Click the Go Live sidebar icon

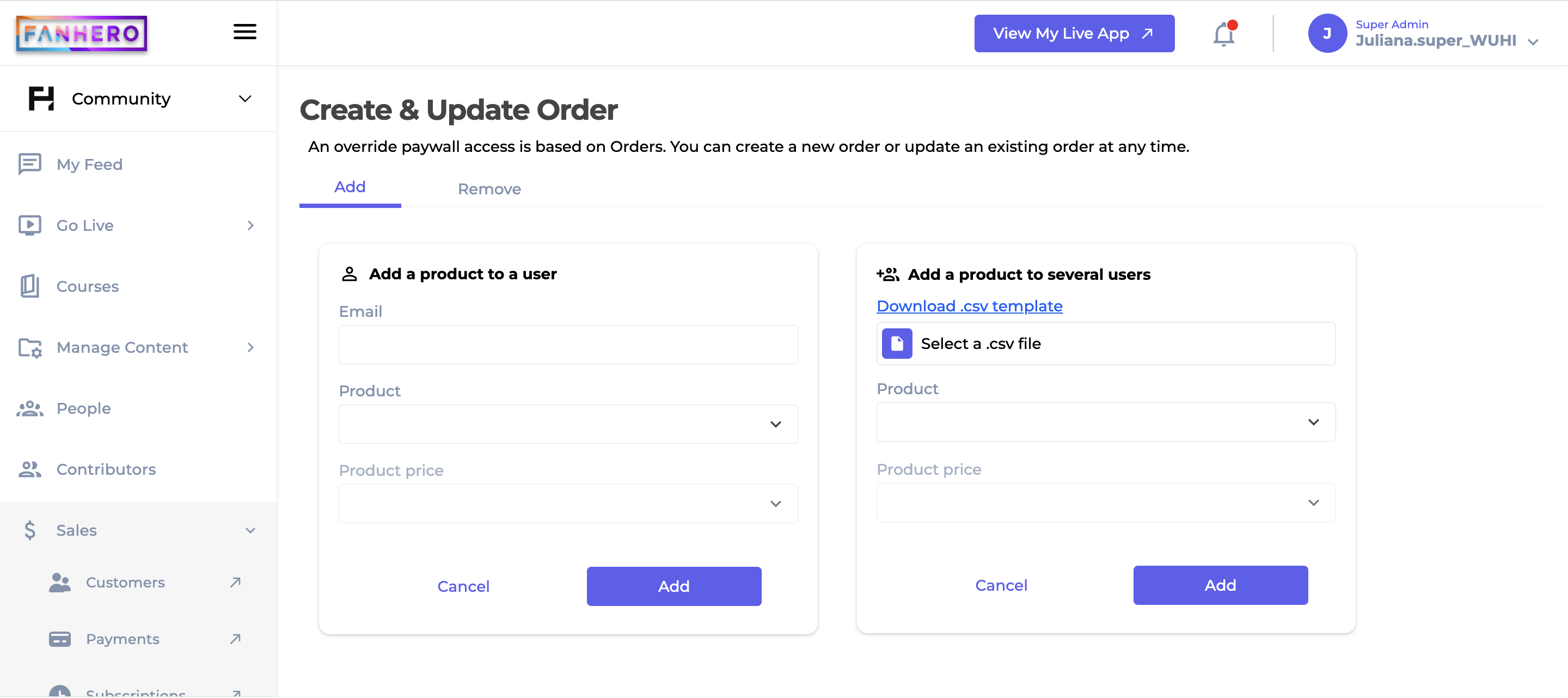[30, 225]
